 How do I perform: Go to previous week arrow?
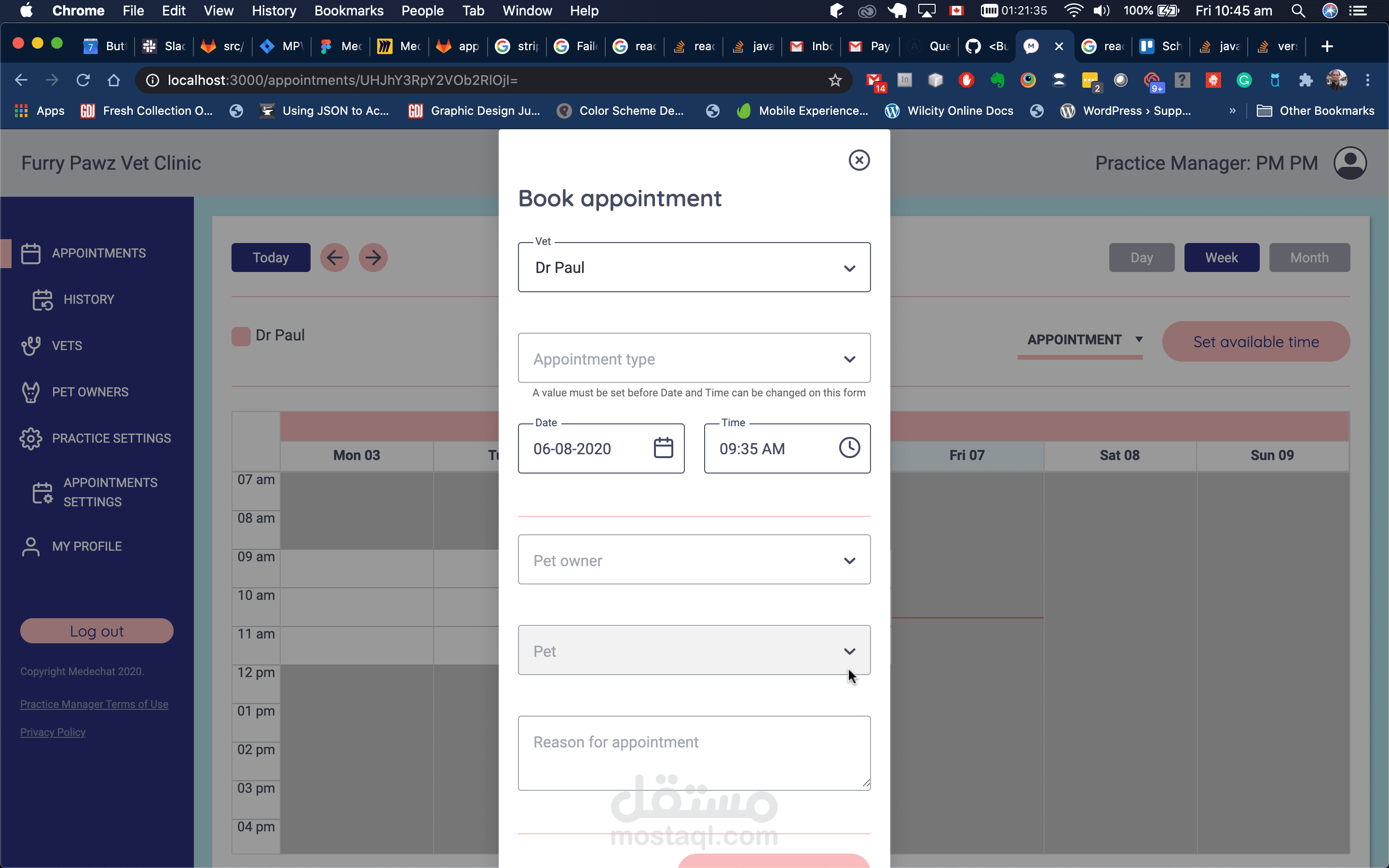pyautogui.click(x=335, y=257)
